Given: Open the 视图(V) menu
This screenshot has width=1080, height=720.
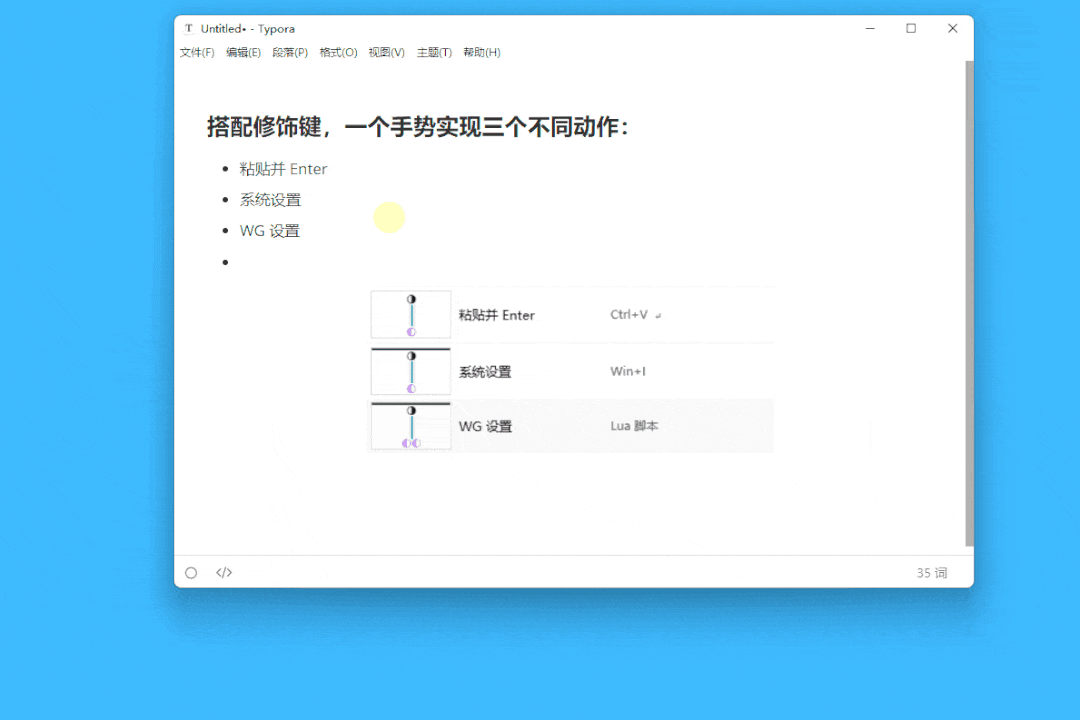Looking at the screenshot, I should tap(386, 52).
